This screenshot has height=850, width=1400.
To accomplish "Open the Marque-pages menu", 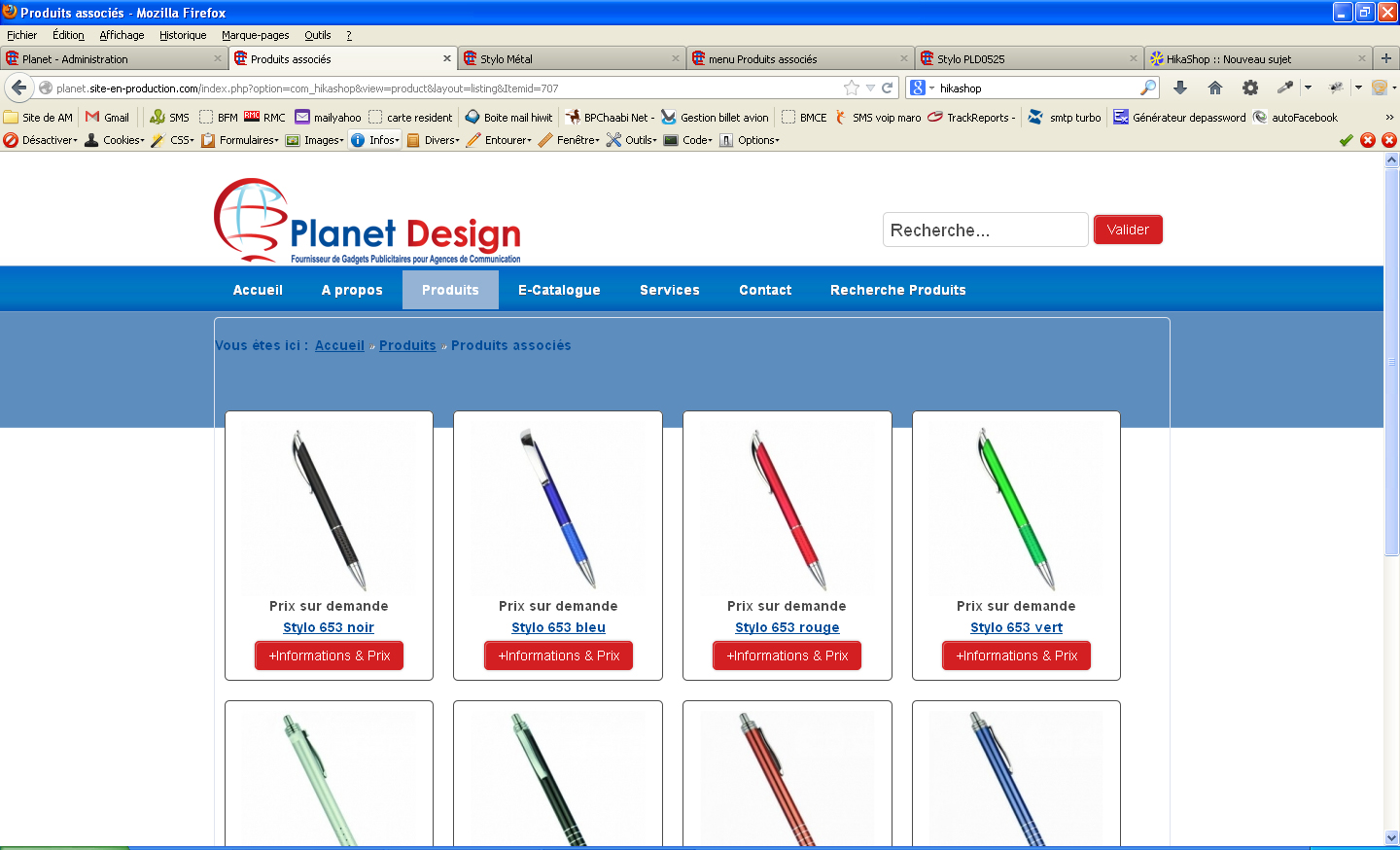I will (x=255, y=35).
